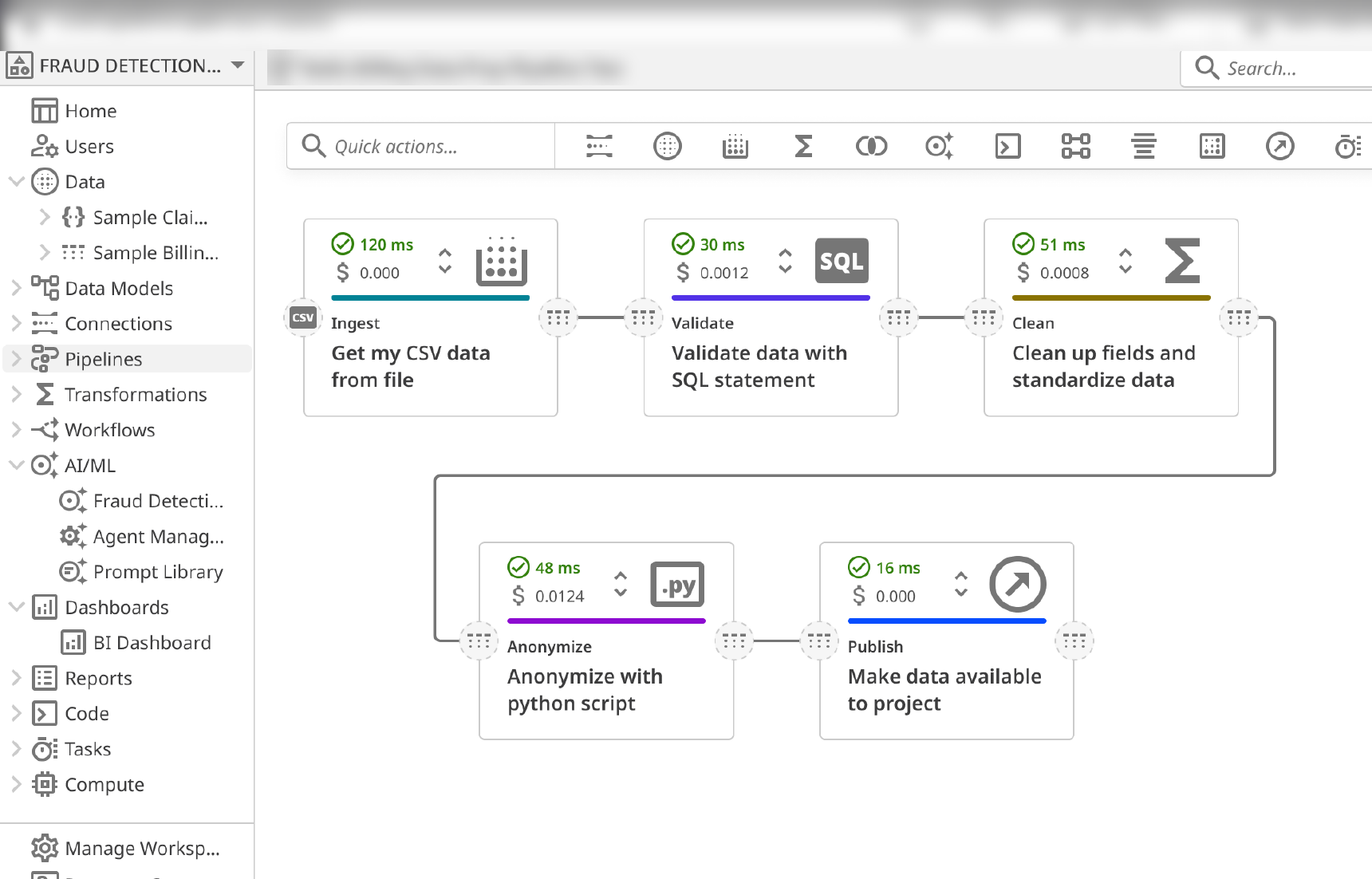The width and height of the screenshot is (1372, 879).
Task: Click the sigma icon on Clean card
Action: pyautogui.click(x=1182, y=260)
